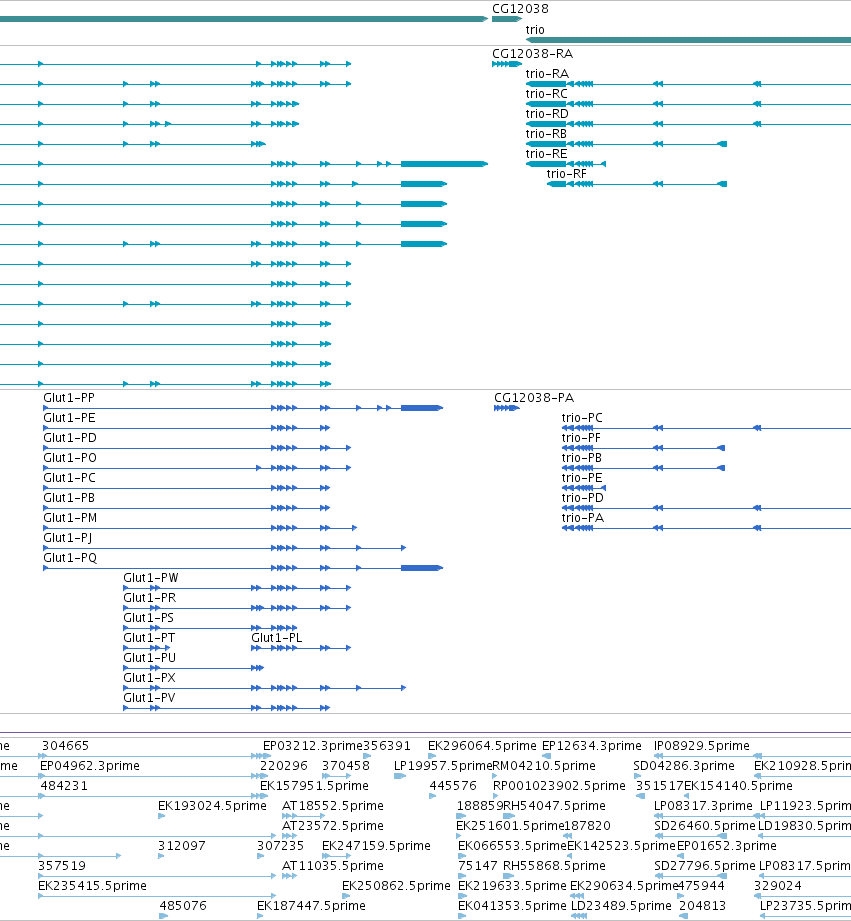Viewport: 851px width, 921px height.
Task: Select transcript trio-RB
Action: (x=546, y=133)
